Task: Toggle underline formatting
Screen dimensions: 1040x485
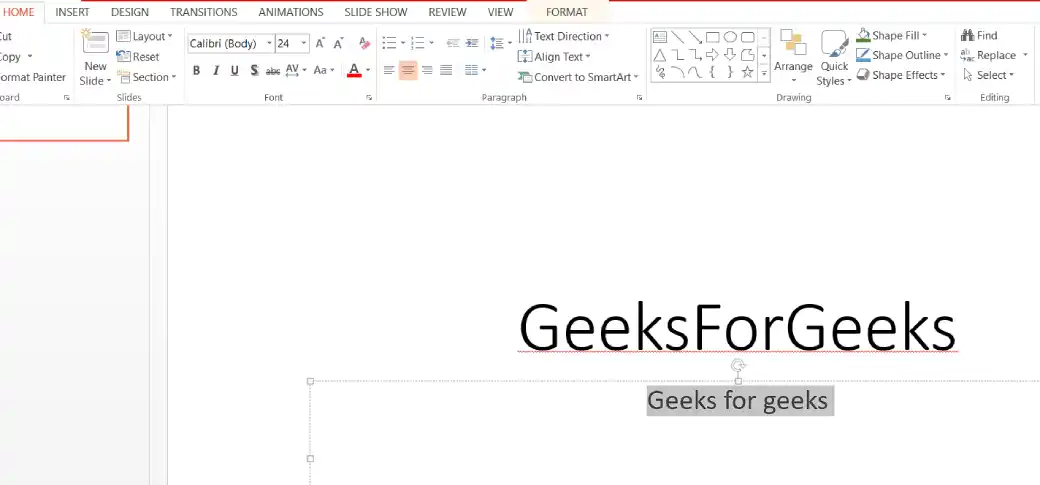Action: pyautogui.click(x=235, y=70)
